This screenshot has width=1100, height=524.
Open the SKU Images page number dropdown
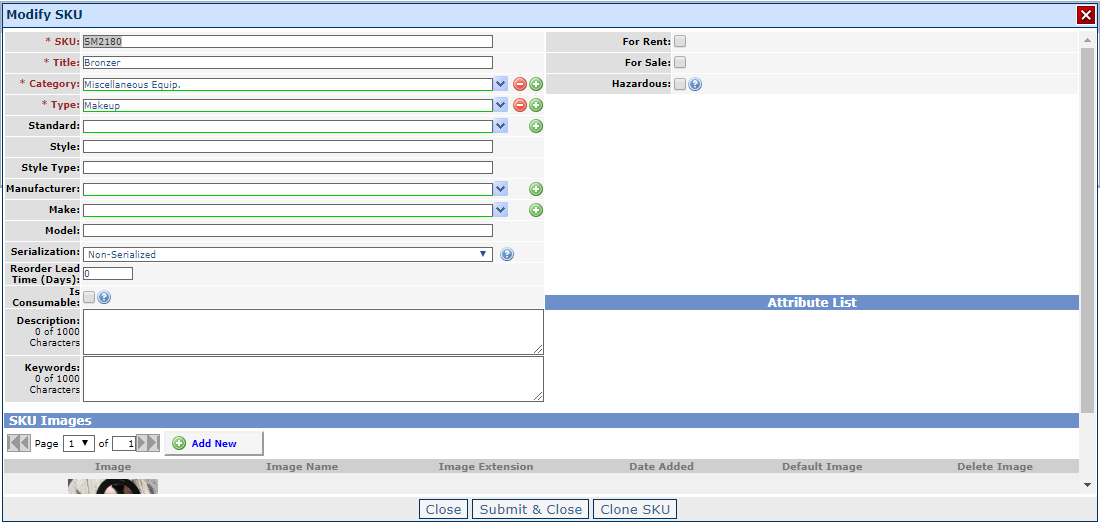click(79, 443)
